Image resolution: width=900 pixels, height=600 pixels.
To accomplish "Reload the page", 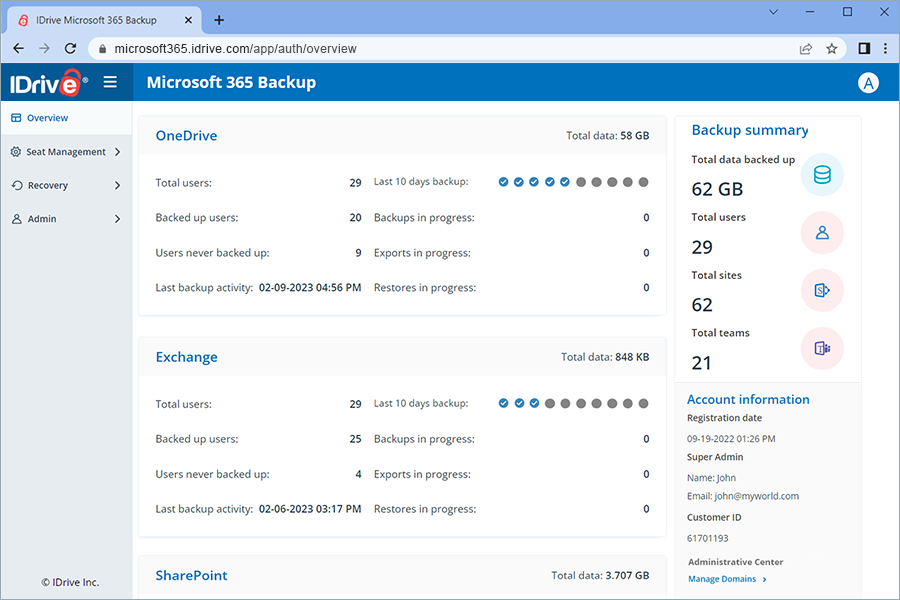I will [x=70, y=49].
